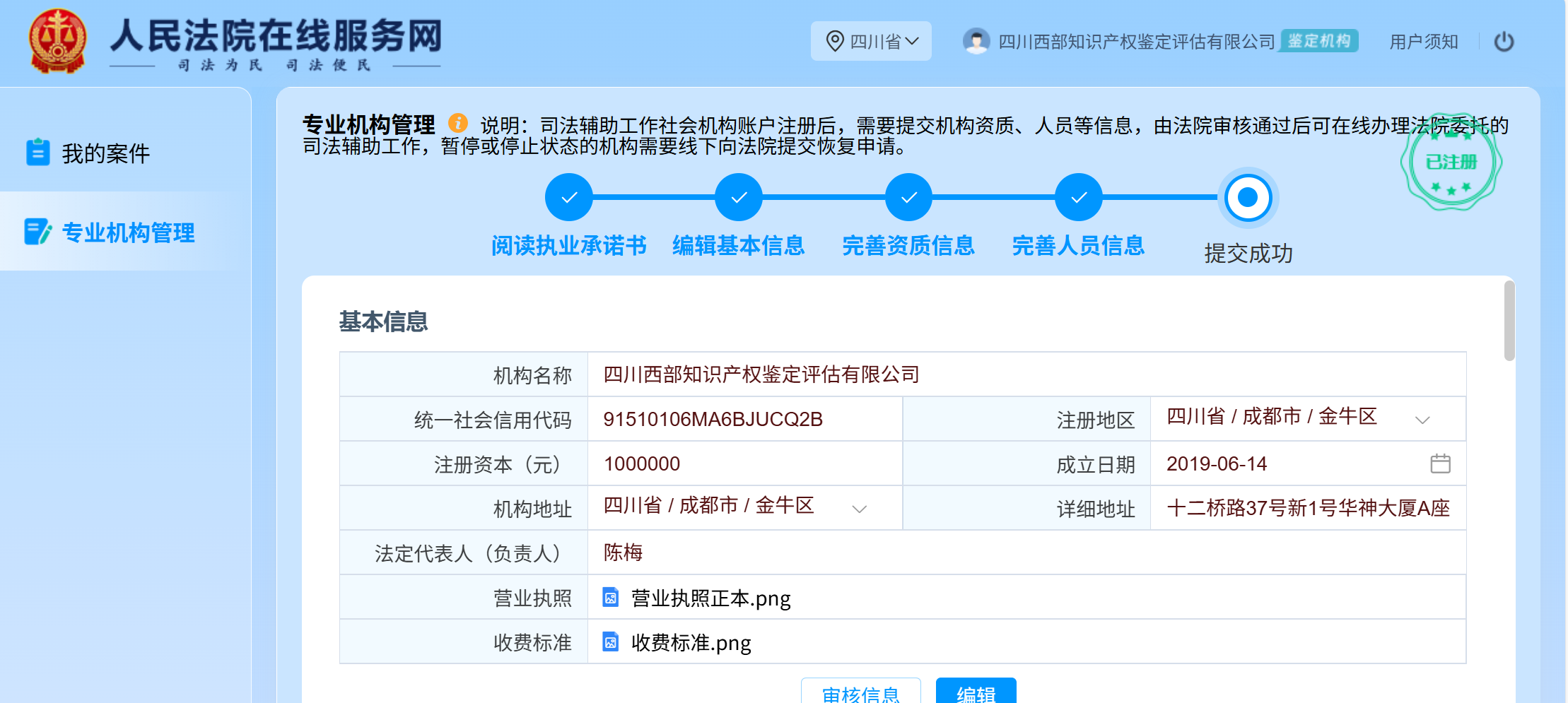Click the orange info icon beside 专业机构管理
The height and width of the screenshot is (703, 1568).
[458, 123]
